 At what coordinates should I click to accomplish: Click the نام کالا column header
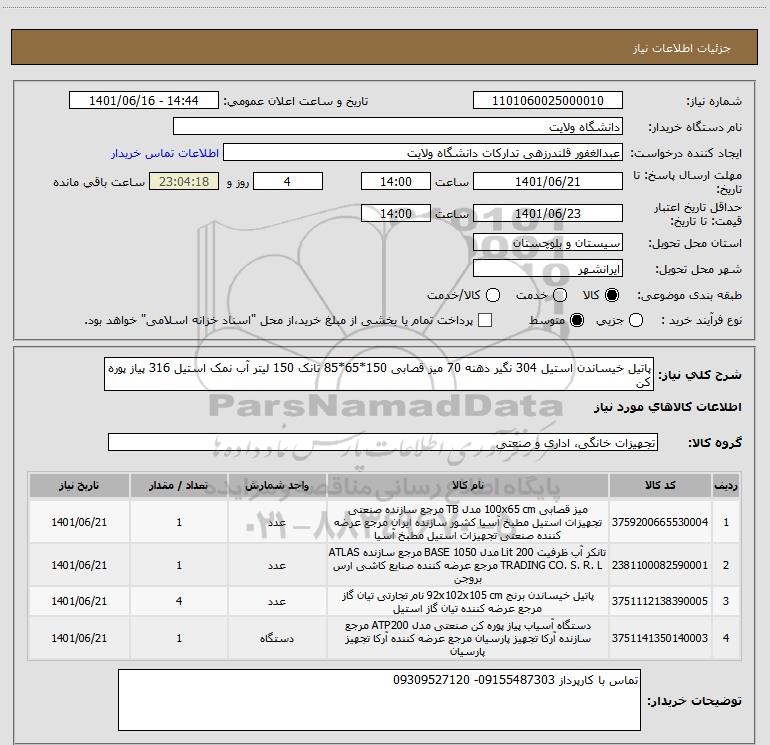(x=468, y=486)
